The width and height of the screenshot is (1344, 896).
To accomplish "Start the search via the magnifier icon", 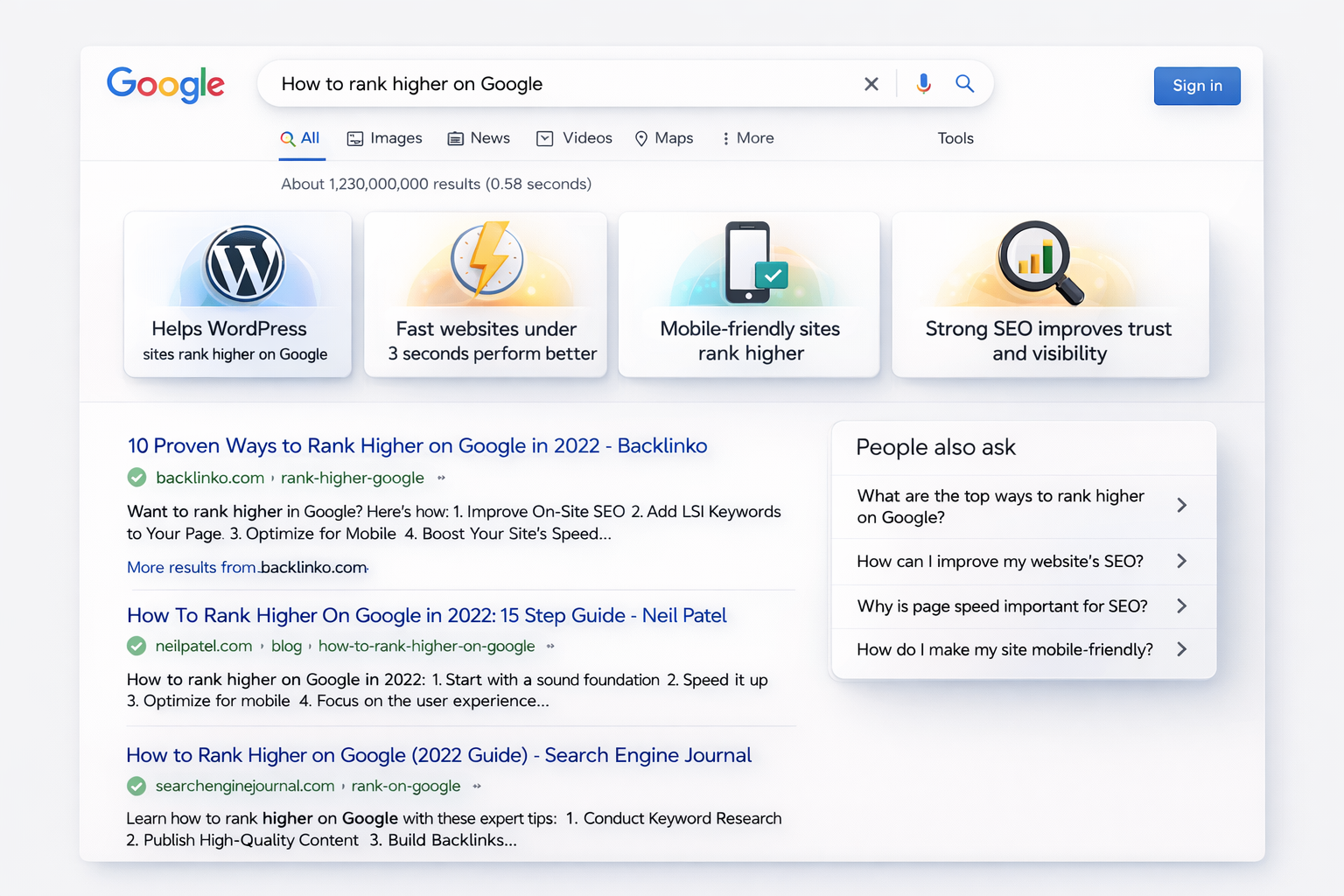I will point(964,83).
